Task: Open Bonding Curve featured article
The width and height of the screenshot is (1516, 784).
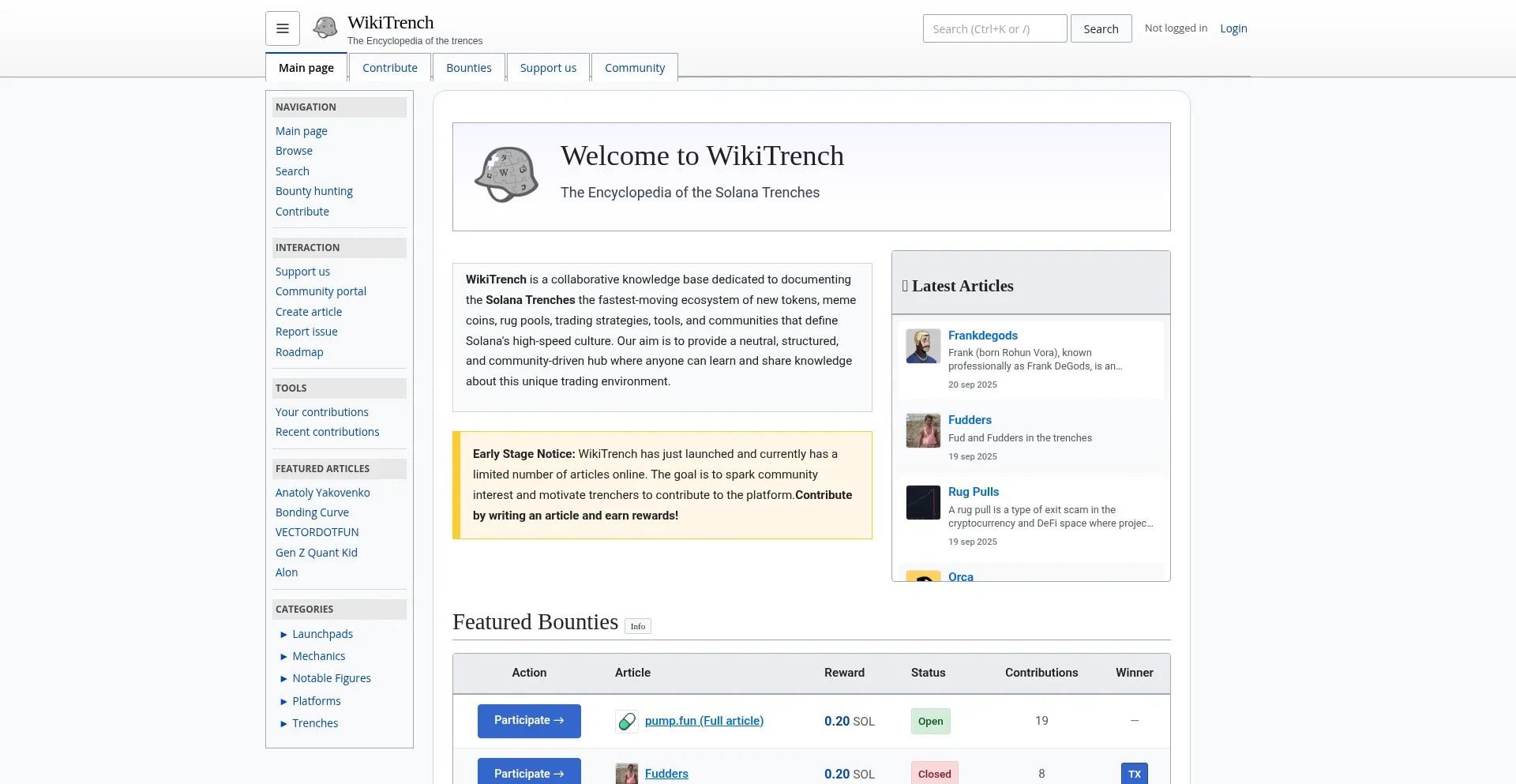Action: point(312,512)
